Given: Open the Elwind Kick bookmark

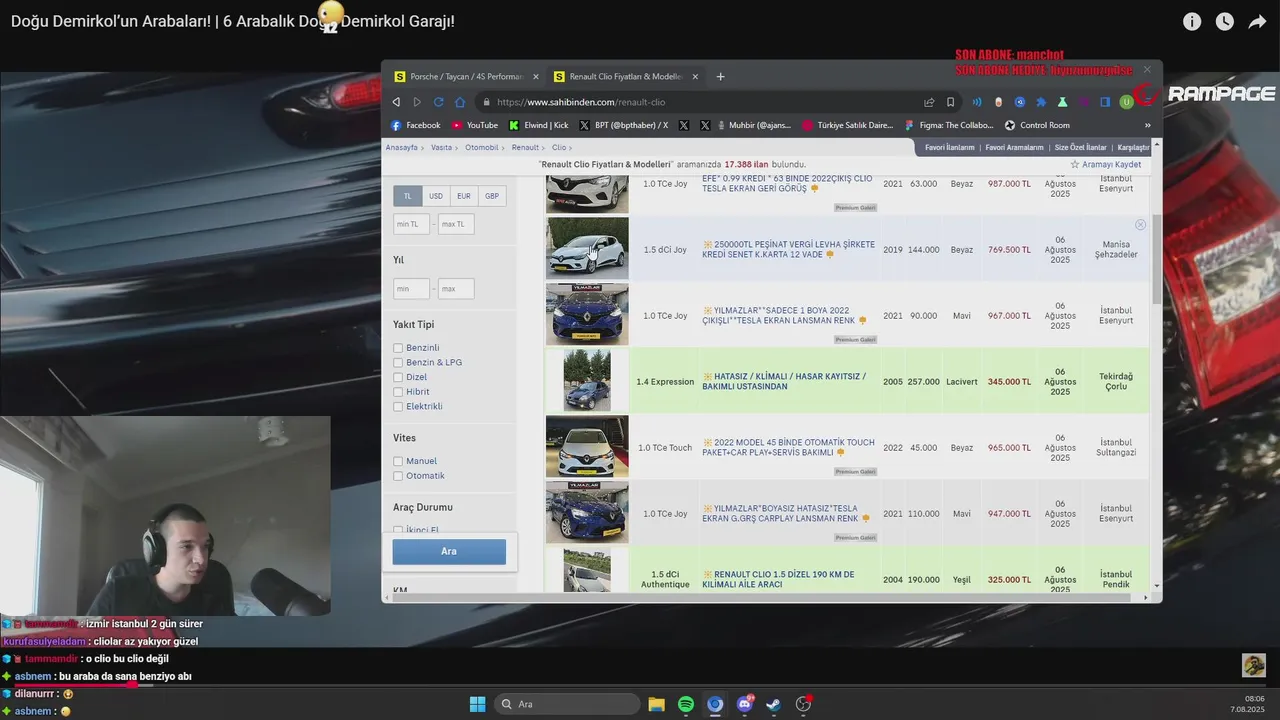Looking at the screenshot, I should coord(539,125).
